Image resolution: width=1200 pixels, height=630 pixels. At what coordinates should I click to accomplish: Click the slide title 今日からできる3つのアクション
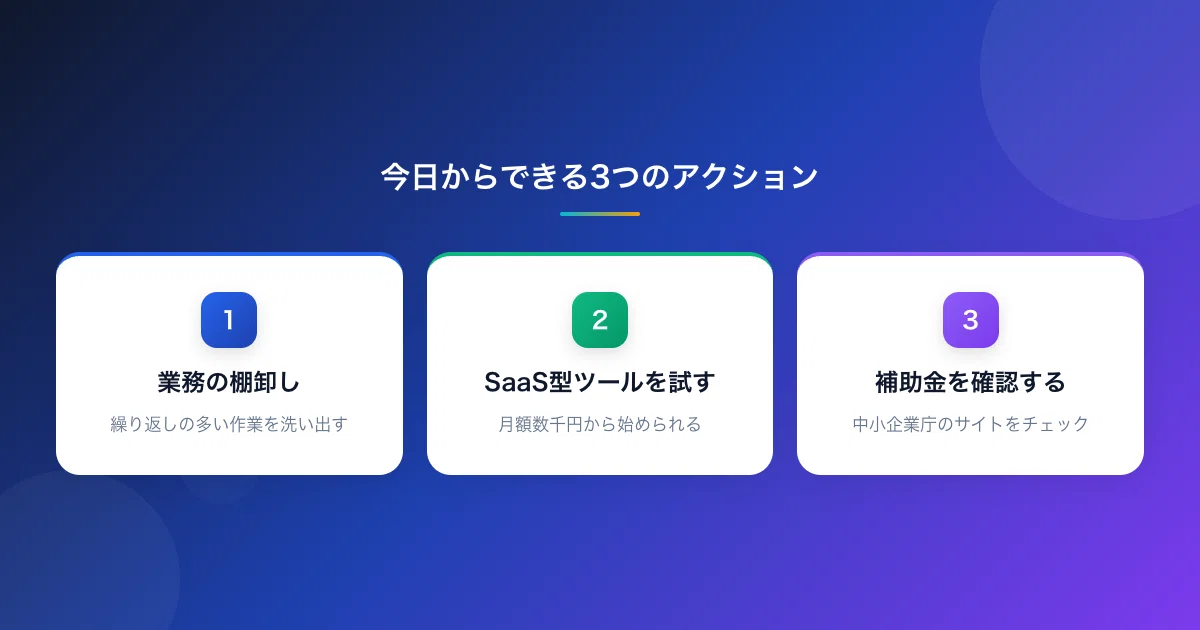[600, 177]
